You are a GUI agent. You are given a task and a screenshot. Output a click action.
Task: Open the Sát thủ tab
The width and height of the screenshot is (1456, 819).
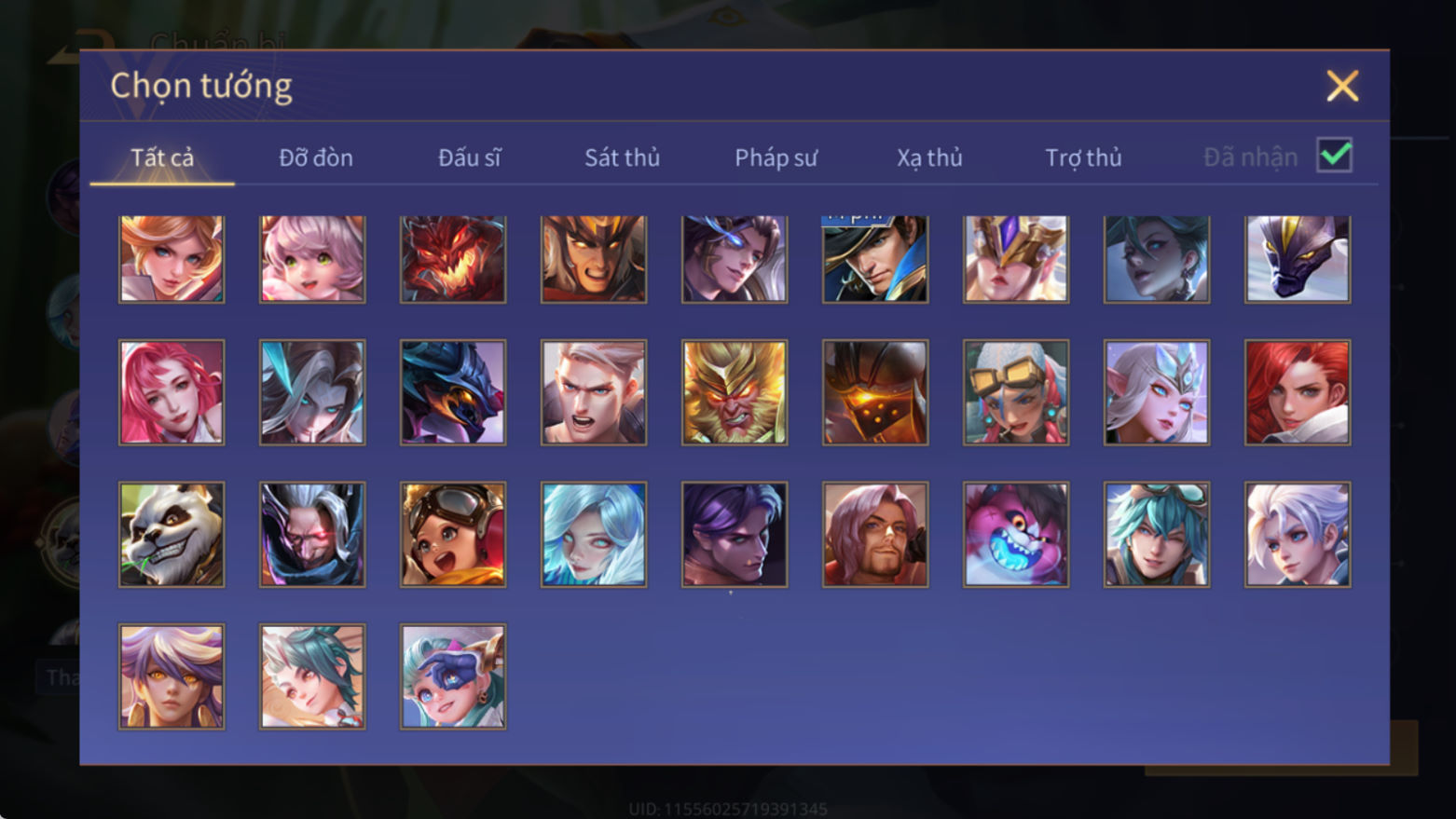pyautogui.click(x=622, y=157)
